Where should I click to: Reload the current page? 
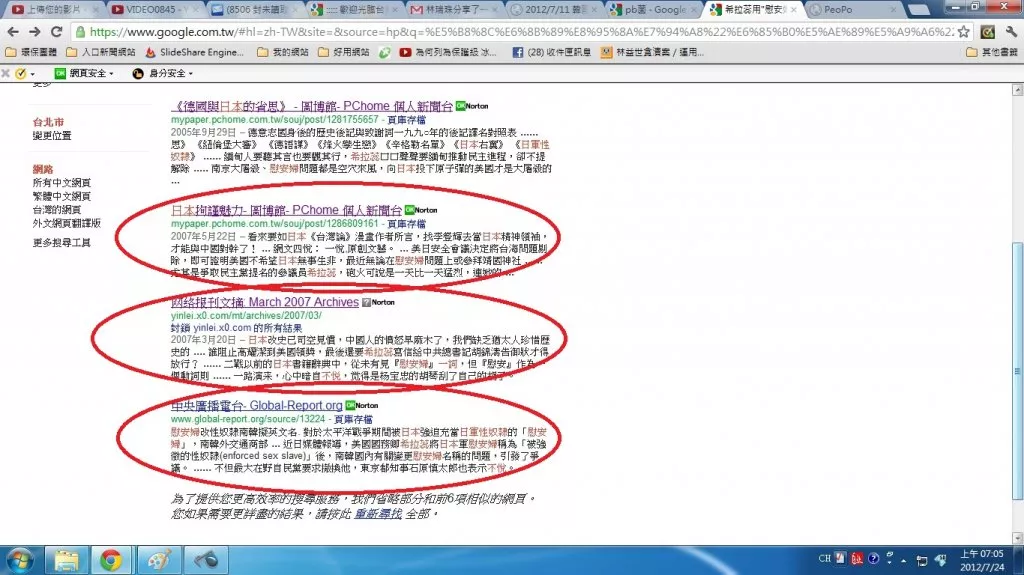(x=57, y=31)
